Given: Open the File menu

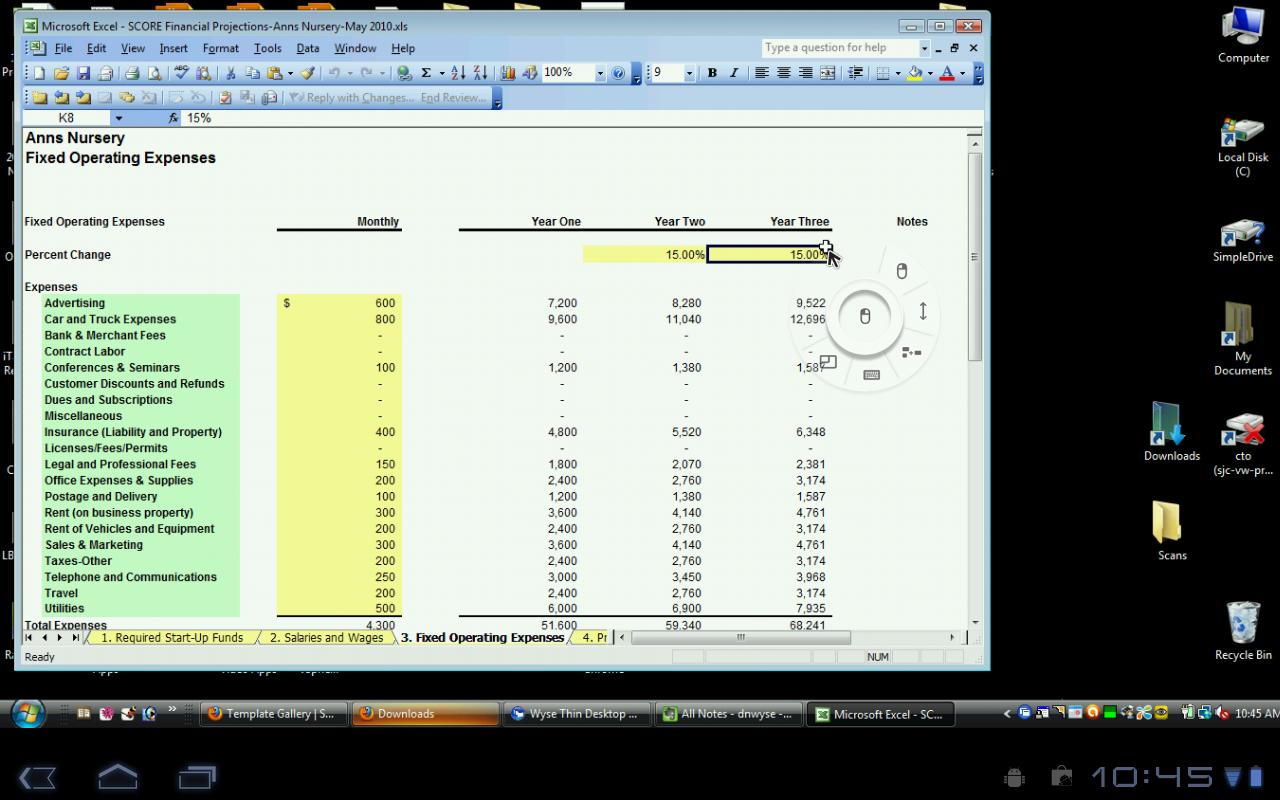Looking at the screenshot, I should pos(63,48).
